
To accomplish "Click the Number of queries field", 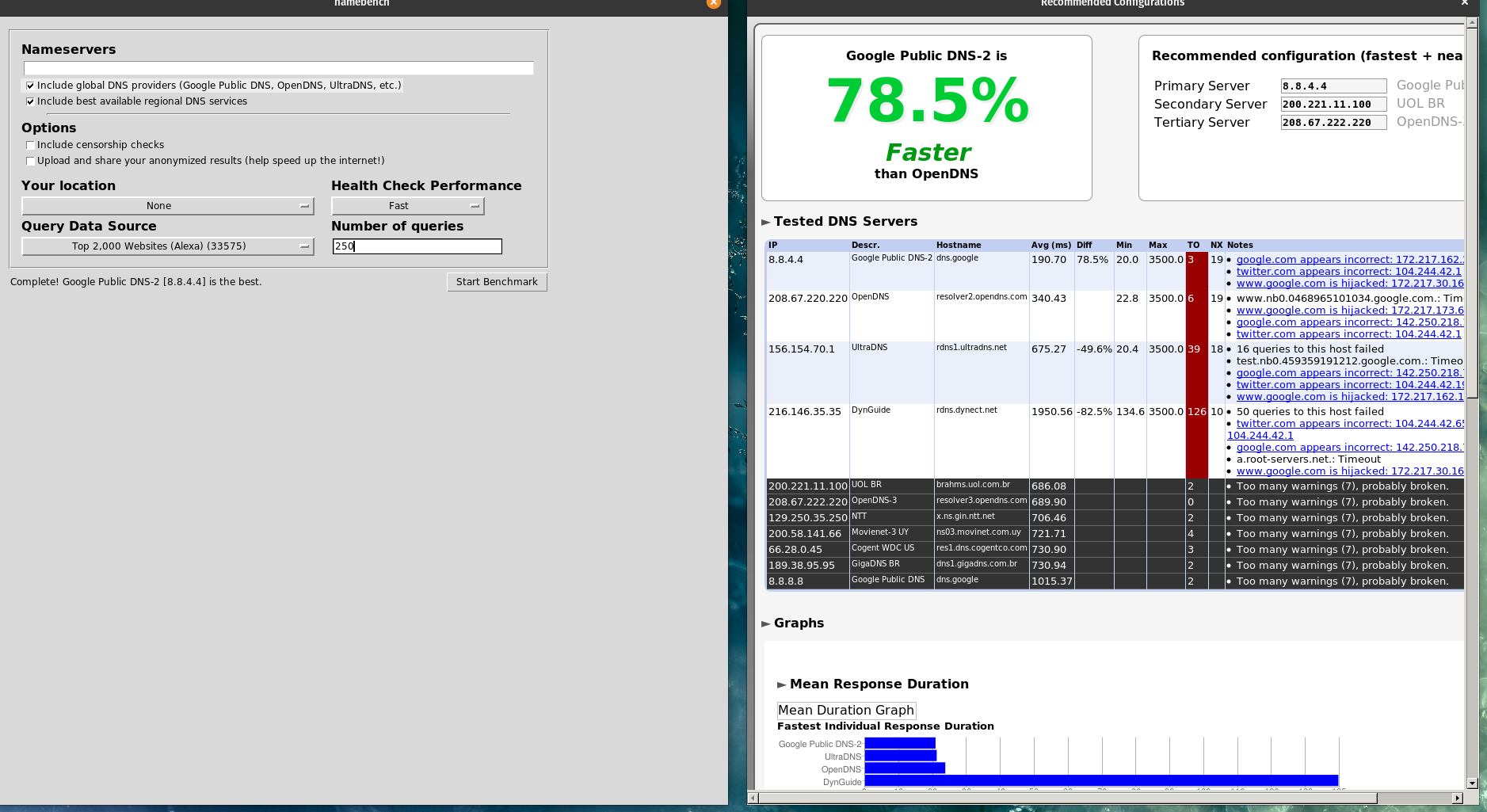I will click(417, 246).
